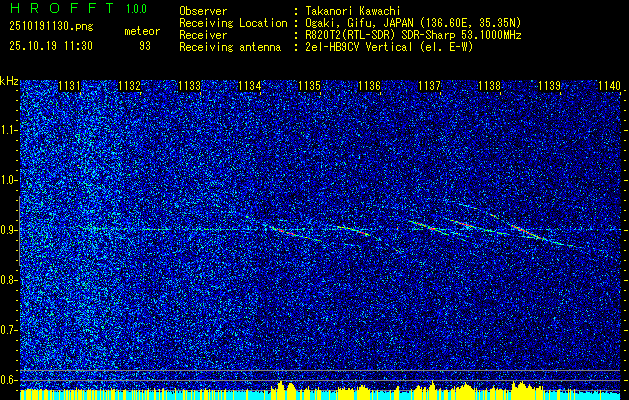The height and width of the screenshot is (400, 629).
Task: Click the date stamp 25.10.19 11:30
Action: coord(51,46)
